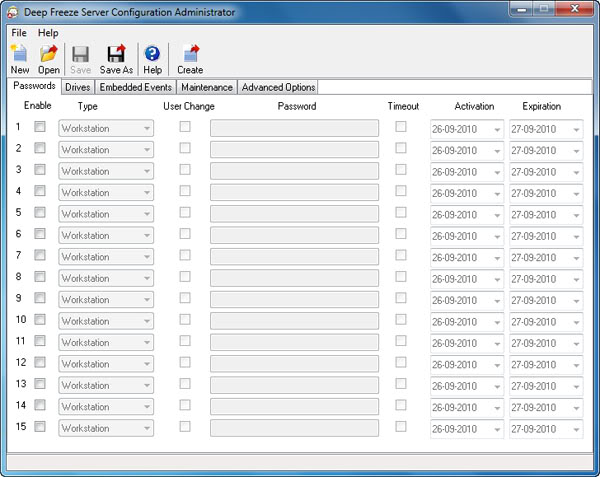Click the Open folder toolbar icon
This screenshot has width=600, height=477.
click(49, 59)
